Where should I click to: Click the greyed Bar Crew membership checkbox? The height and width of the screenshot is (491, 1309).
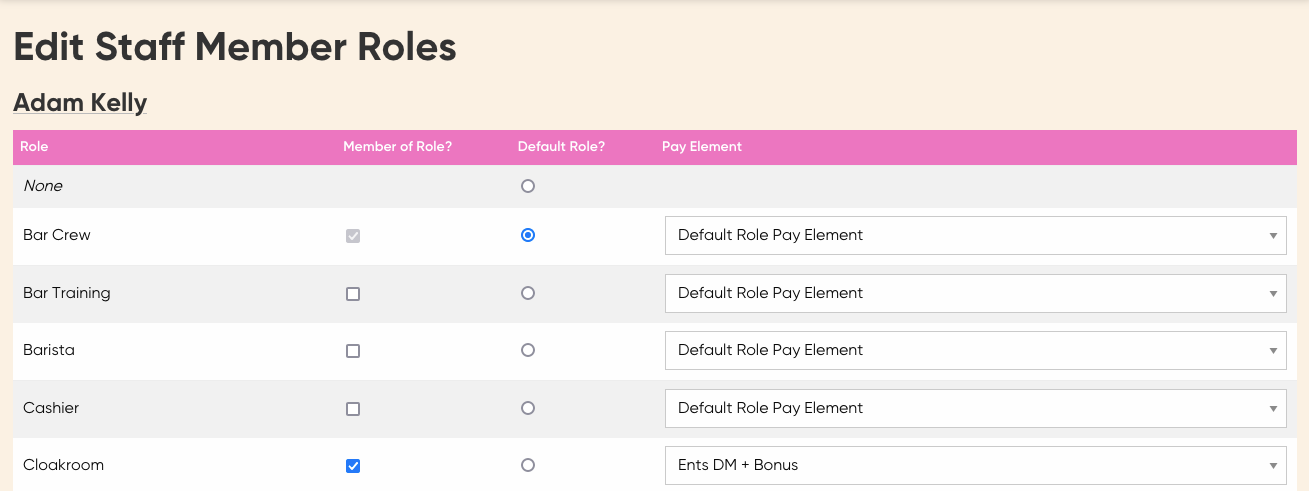point(352,236)
